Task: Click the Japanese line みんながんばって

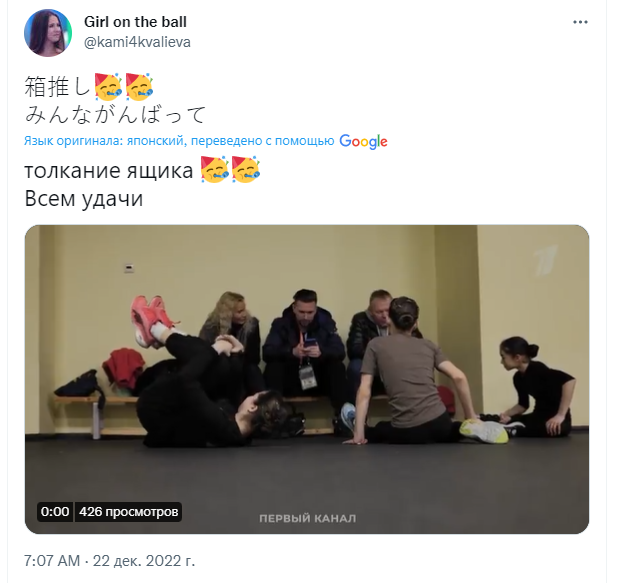Action: (115, 115)
